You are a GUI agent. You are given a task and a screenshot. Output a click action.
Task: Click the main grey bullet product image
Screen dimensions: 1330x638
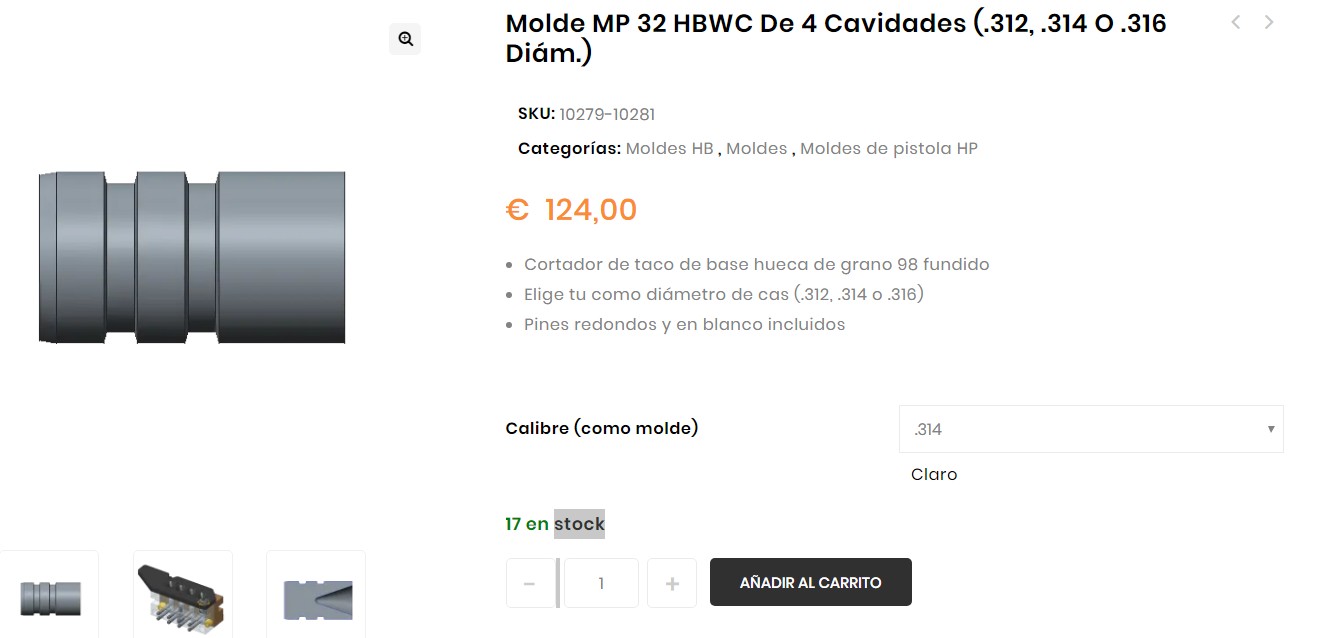[193, 258]
